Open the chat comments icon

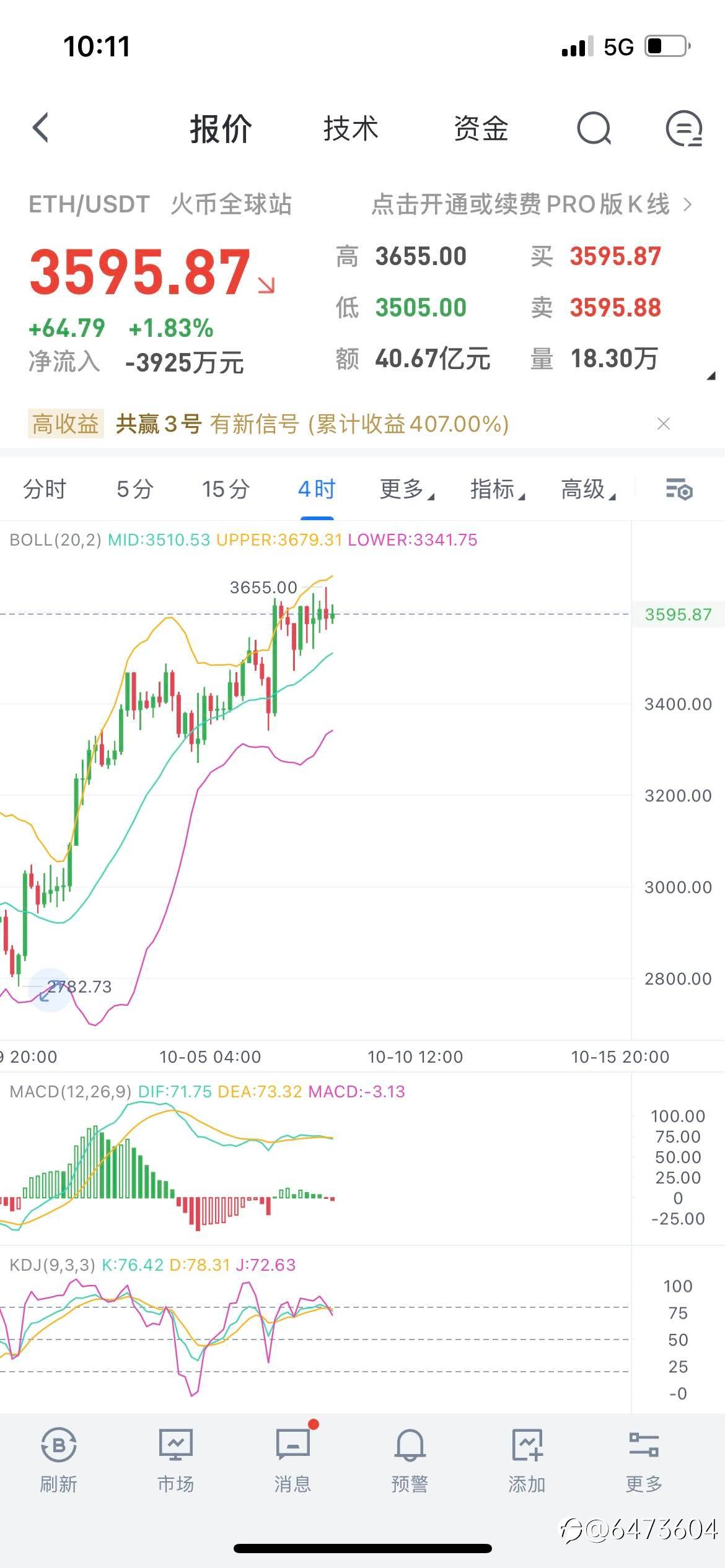[x=683, y=128]
